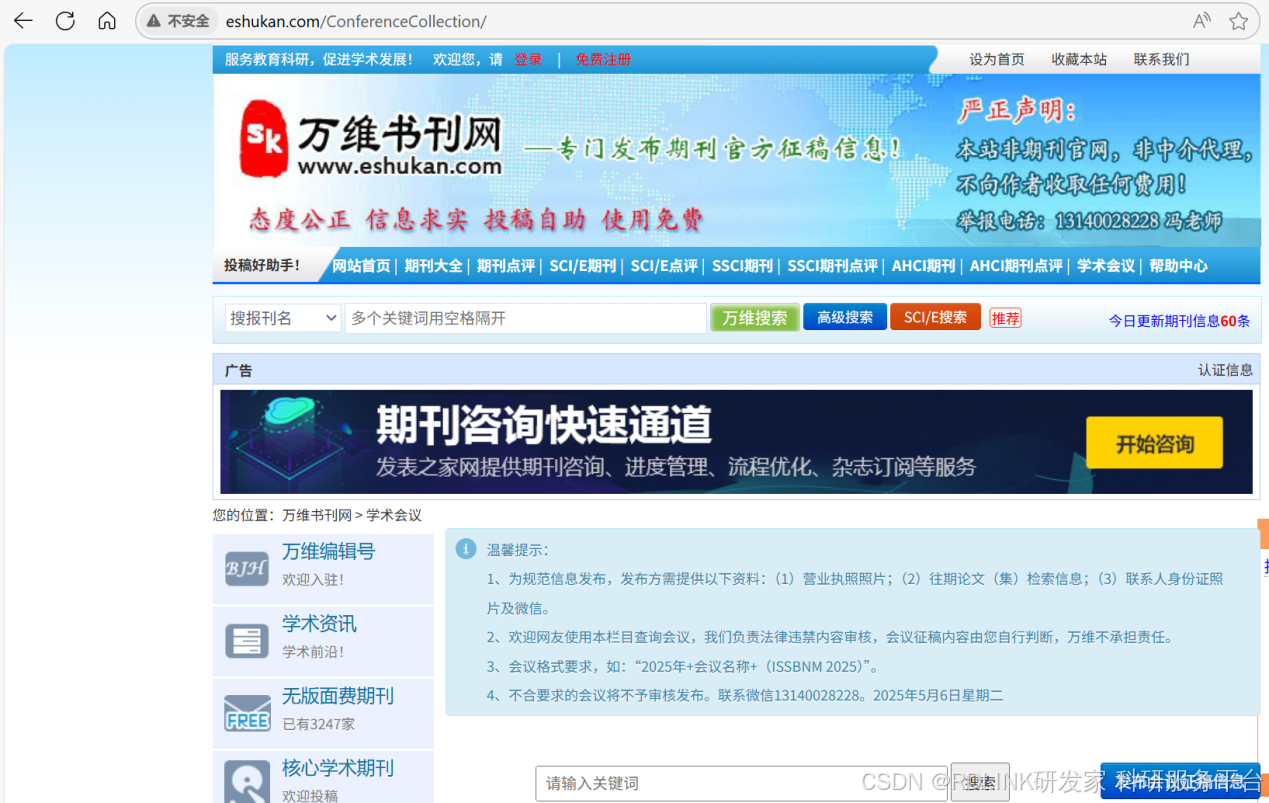This screenshot has height=803, width=1269.
Task: Add page to favorites with star icon
Action: [x=1238, y=21]
